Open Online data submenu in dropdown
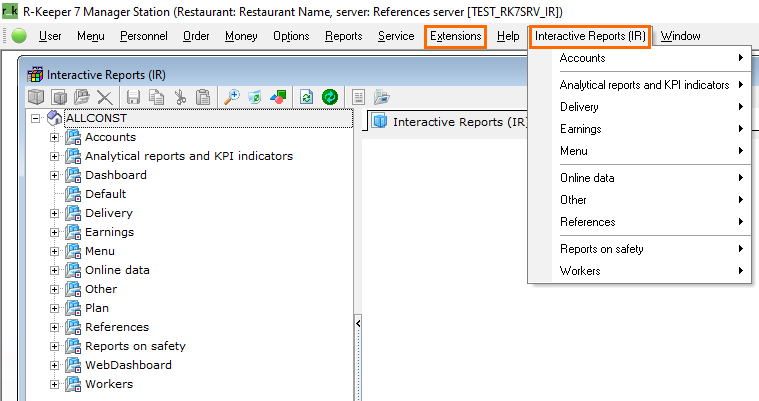This screenshot has height=401, width=759. (639, 178)
